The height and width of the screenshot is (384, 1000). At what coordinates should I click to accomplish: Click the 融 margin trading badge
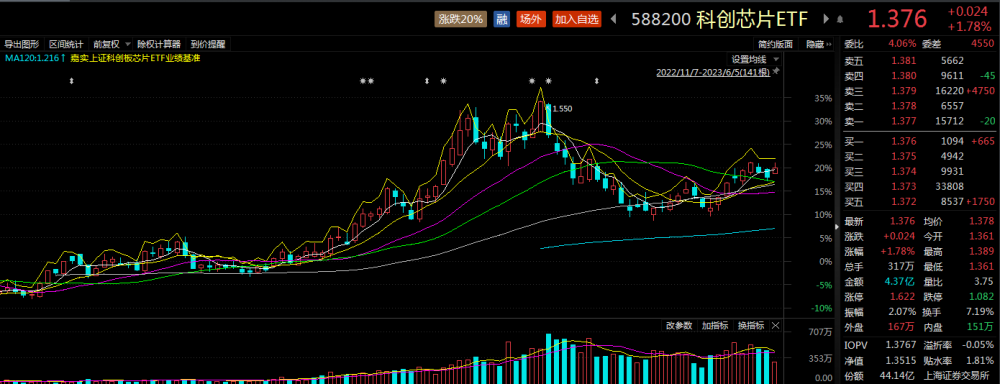[503, 19]
